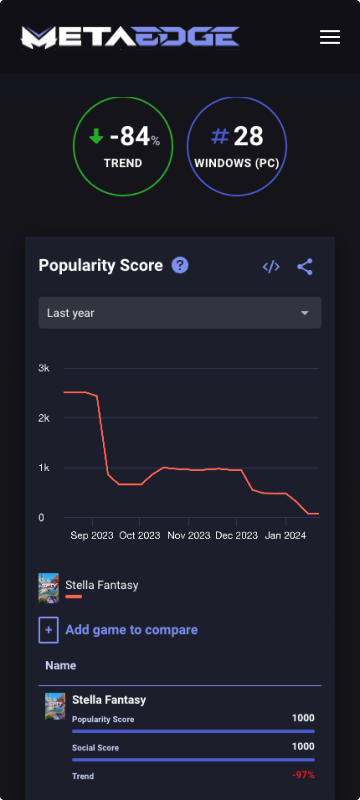Click the plus icon to compare games
Viewport: 360px width, 800px height.
click(48, 630)
